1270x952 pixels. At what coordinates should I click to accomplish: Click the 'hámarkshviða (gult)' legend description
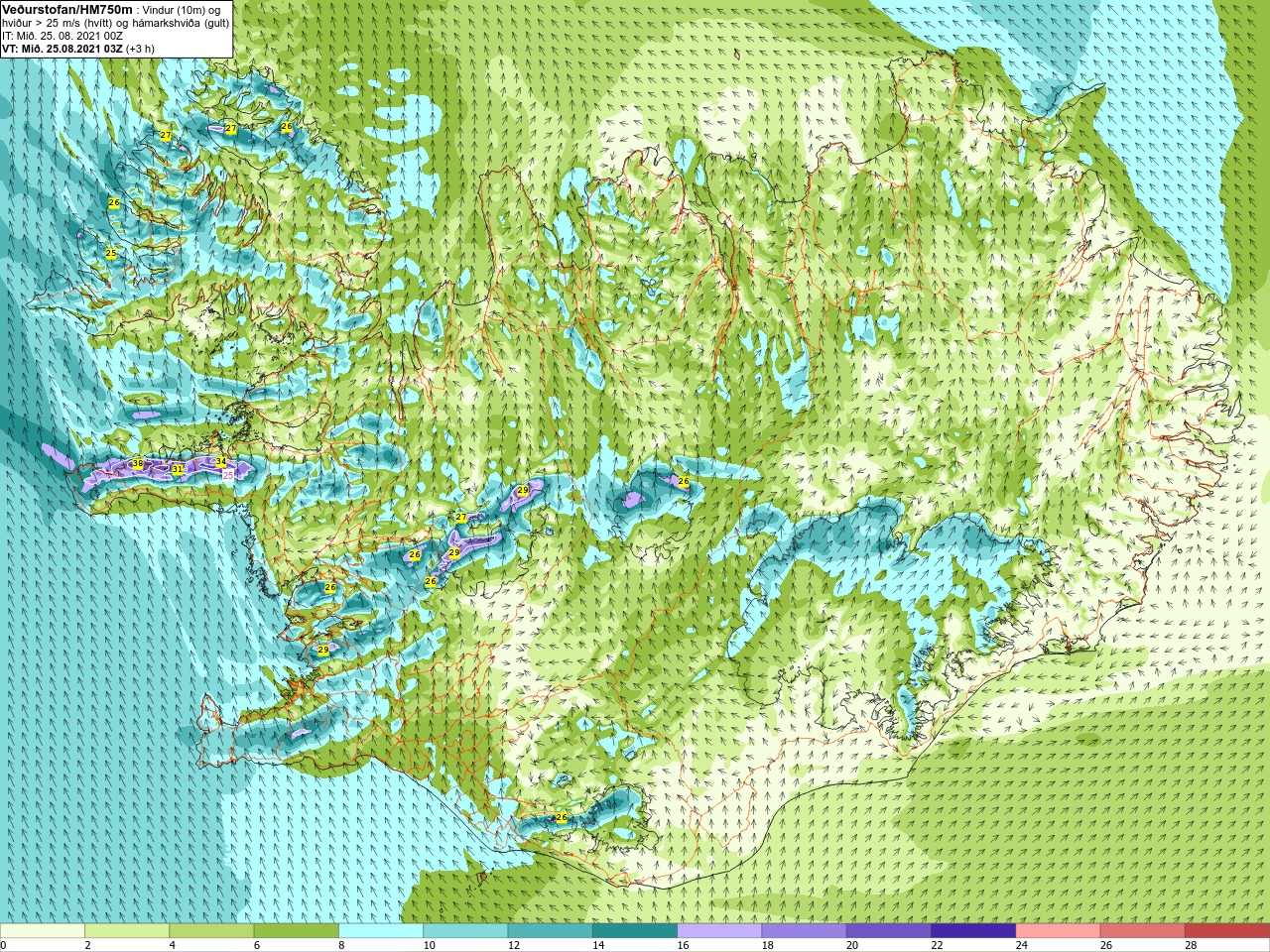pos(182,23)
